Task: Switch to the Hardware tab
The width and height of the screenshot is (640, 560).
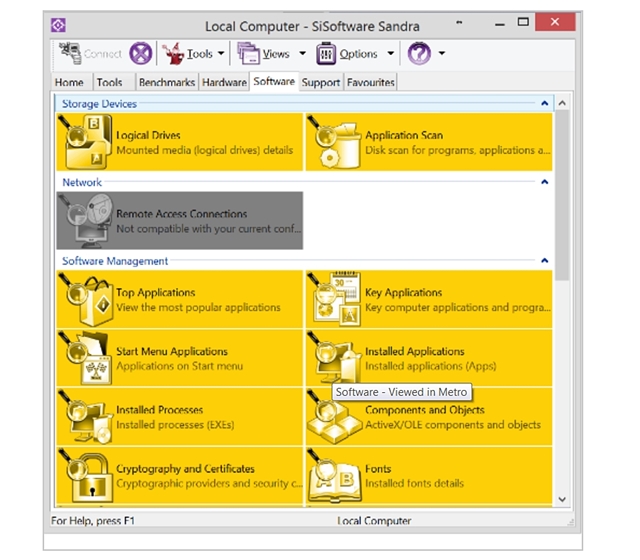Action: (x=224, y=82)
